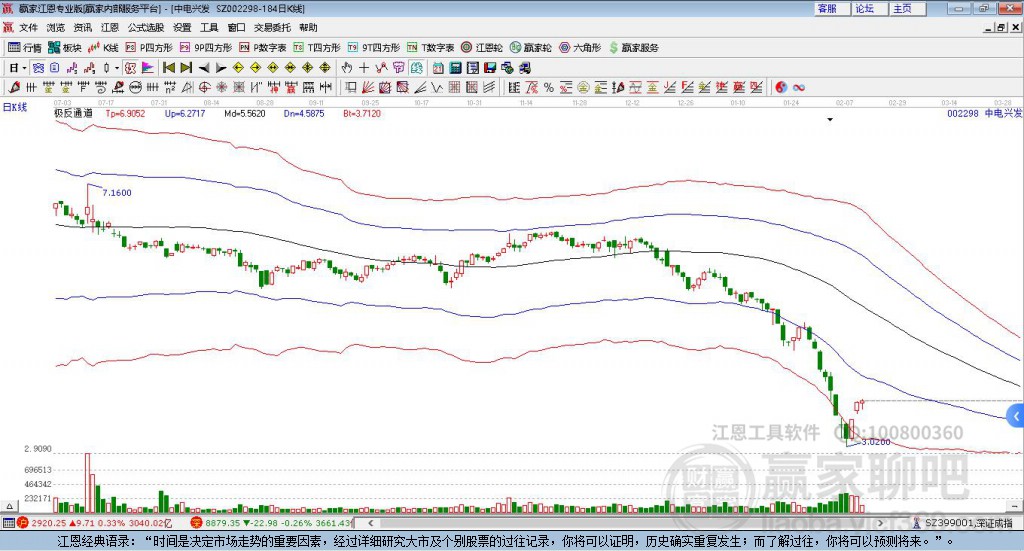
Task: Click the yin-yang symbol icon
Action: [x=781, y=87]
